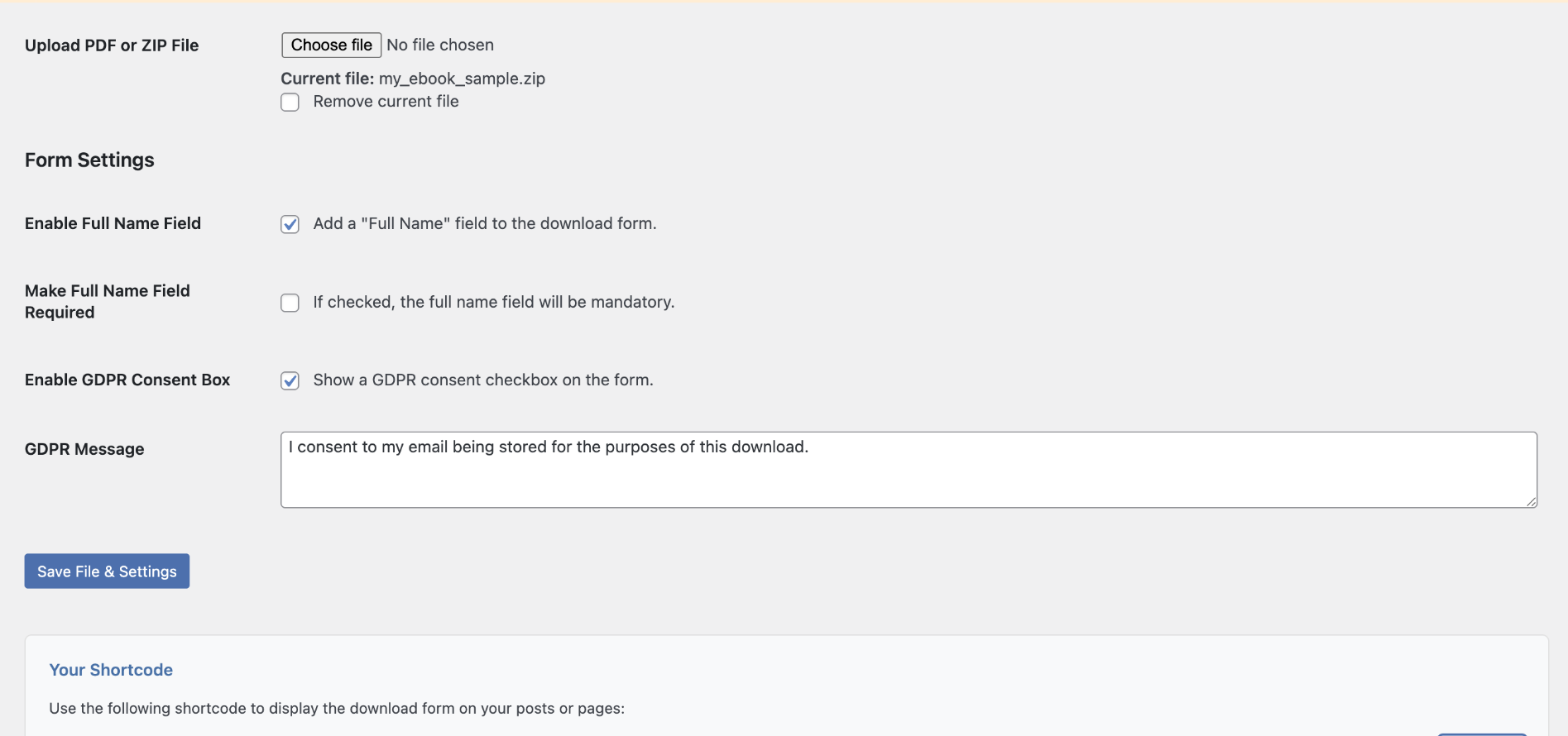Click the GDPR text area resize handle
This screenshot has width=1568, height=736.
pyautogui.click(x=1532, y=502)
